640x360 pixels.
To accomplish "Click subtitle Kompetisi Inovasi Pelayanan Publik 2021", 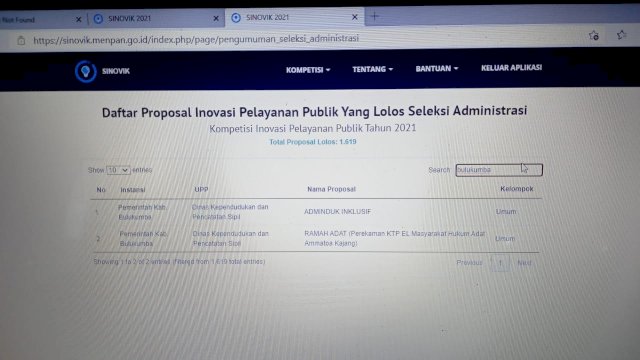I will (313, 128).
